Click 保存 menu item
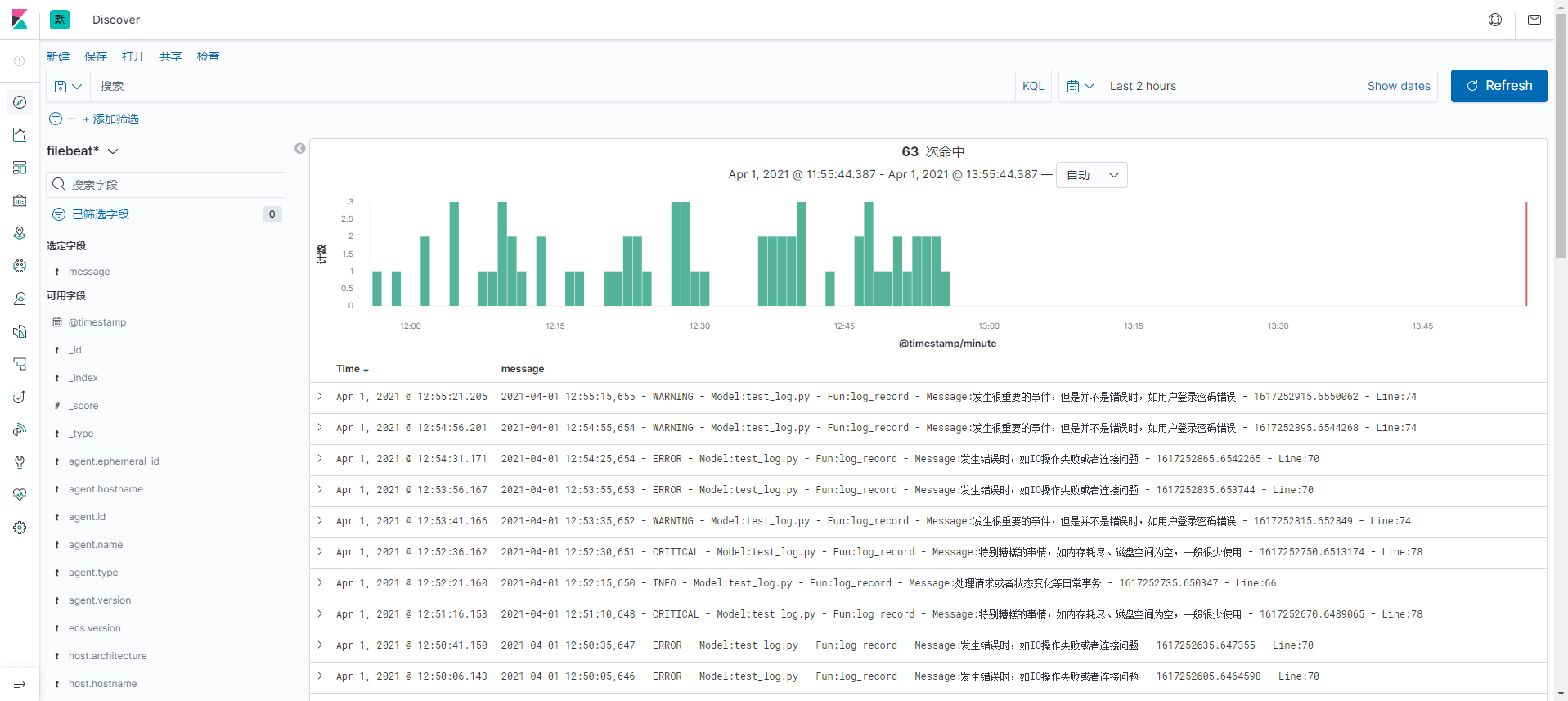The width and height of the screenshot is (1568, 701). 96,56
